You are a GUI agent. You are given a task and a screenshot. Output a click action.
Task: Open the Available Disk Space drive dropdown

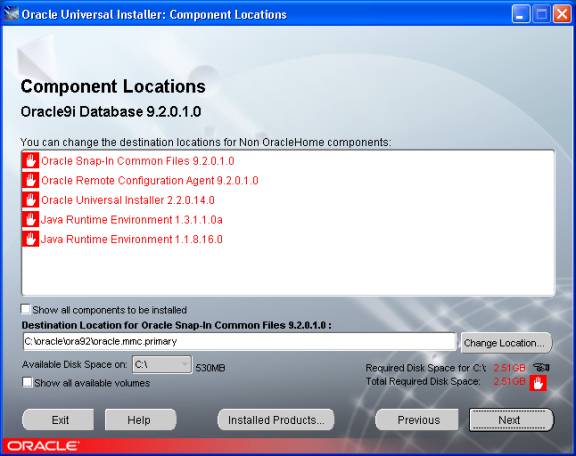pos(162,365)
